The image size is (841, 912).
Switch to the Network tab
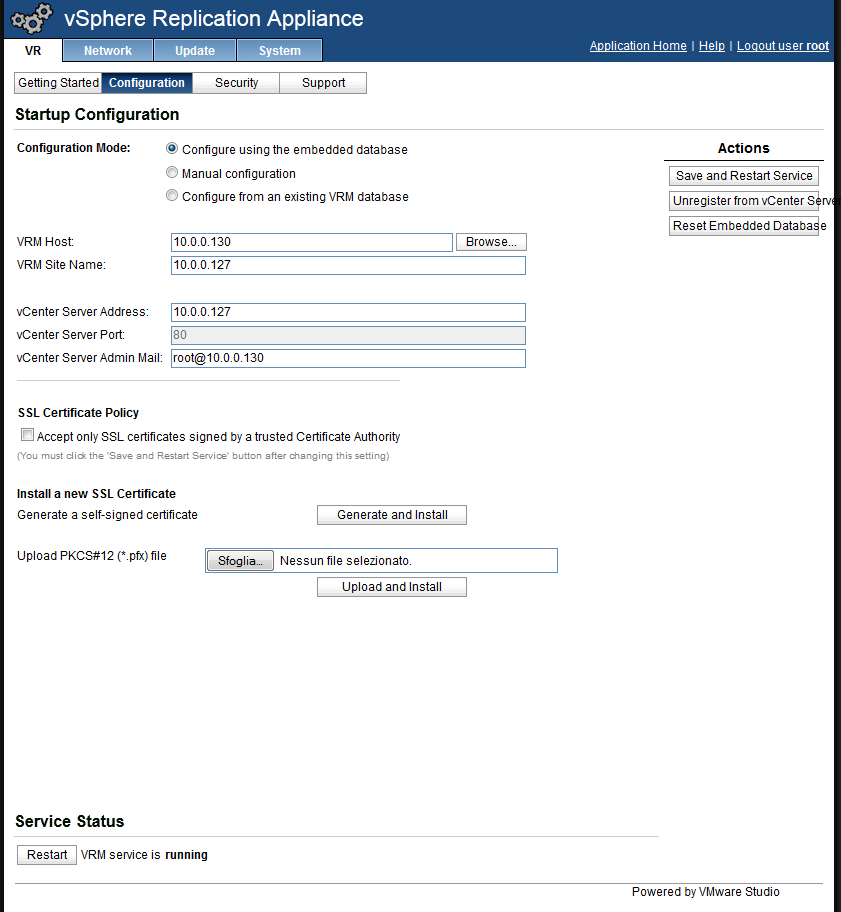pos(107,50)
